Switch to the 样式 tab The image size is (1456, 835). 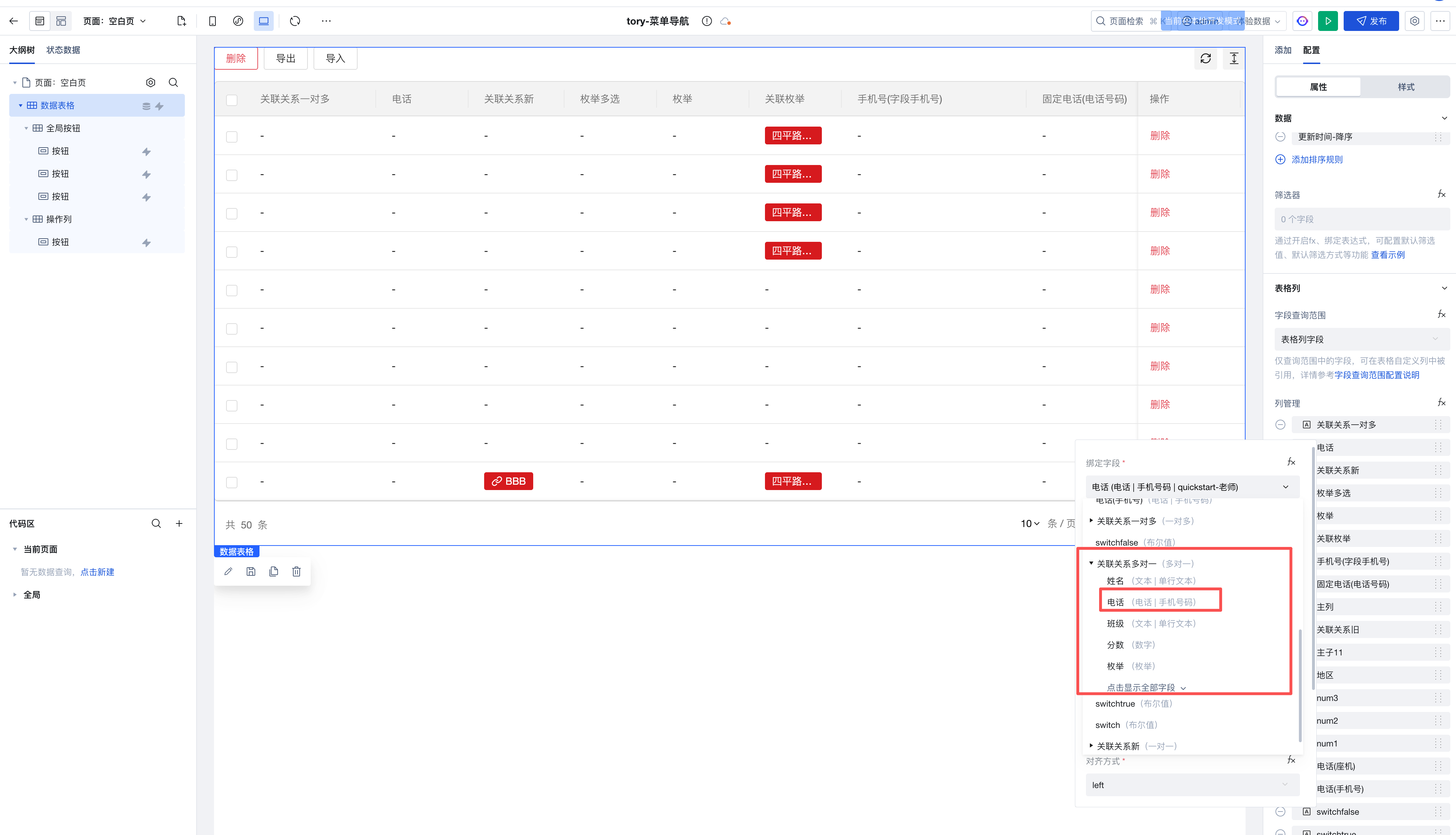1406,87
